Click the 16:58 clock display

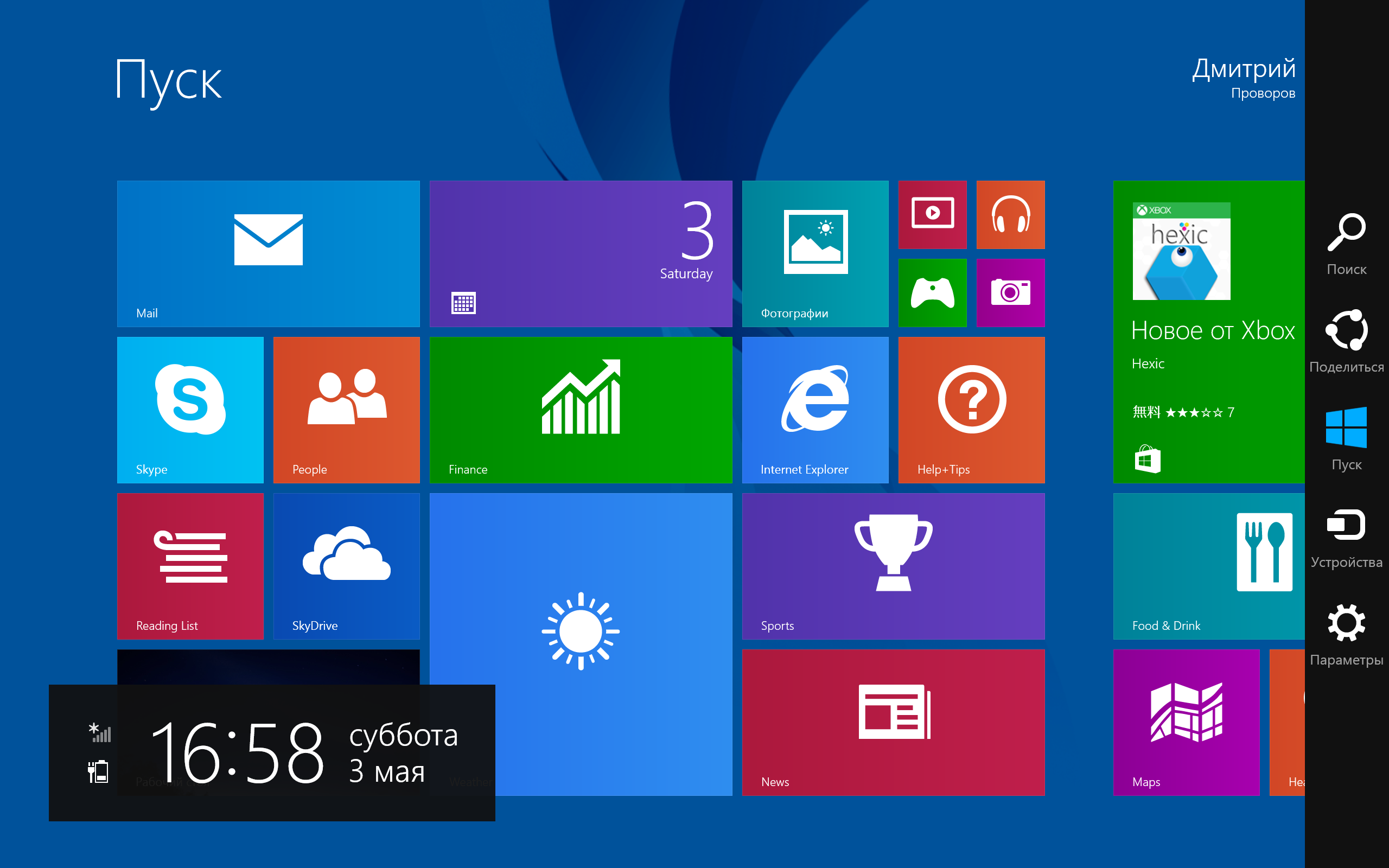[237, 752]
